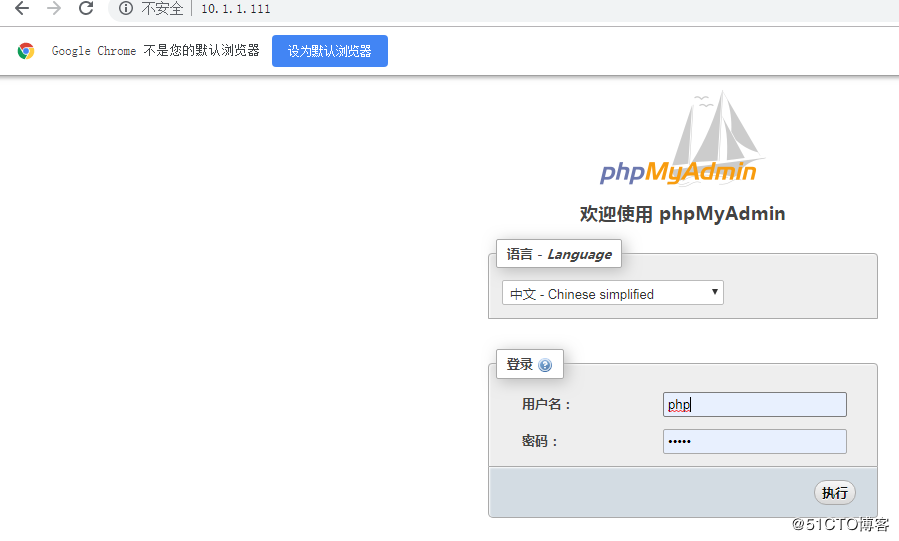Click the 不是您的默认浏览器 infobar message

coord(201,50)
